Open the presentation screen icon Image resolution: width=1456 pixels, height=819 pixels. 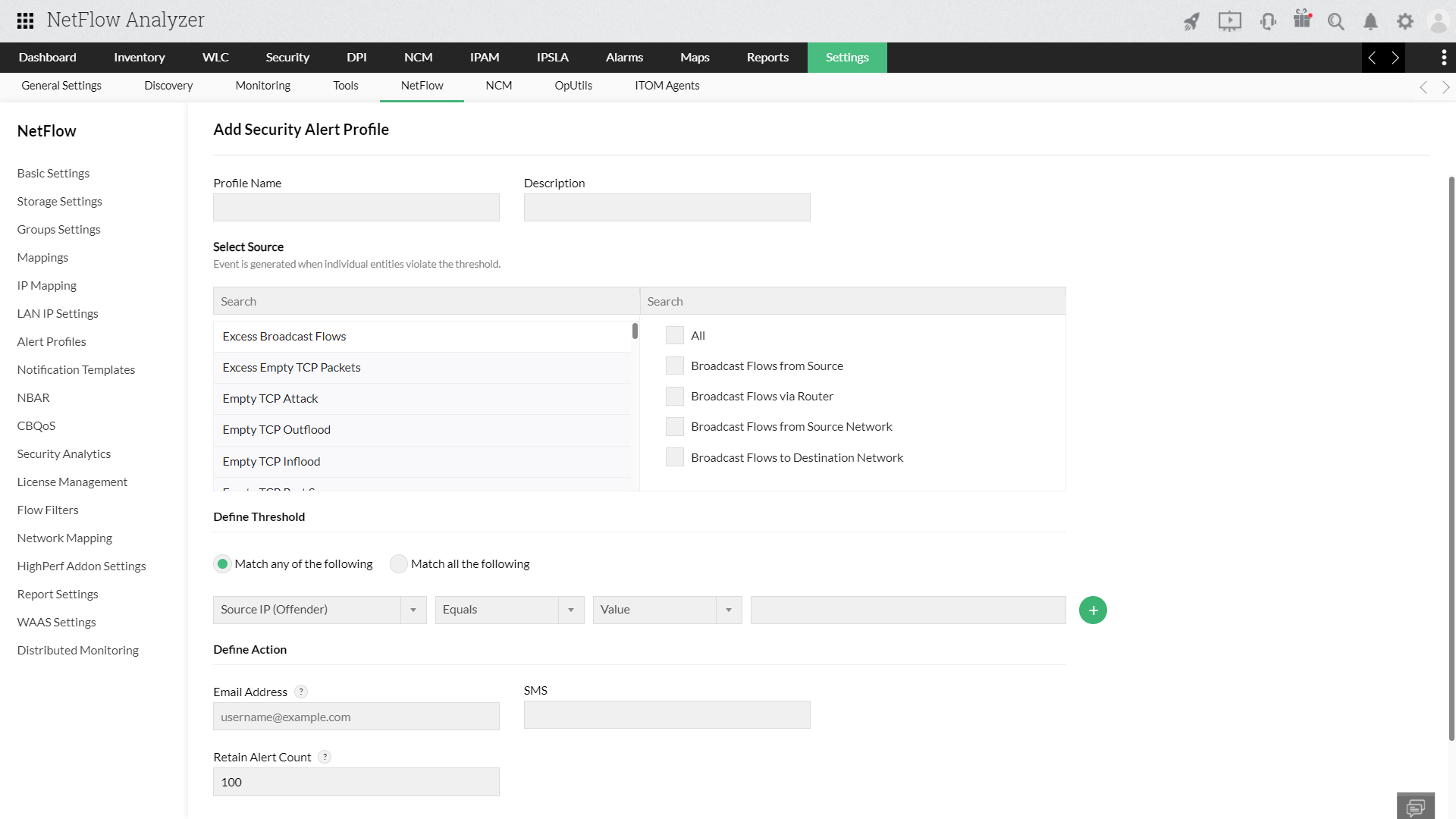pyautogui.click(x=1229, y=21)
